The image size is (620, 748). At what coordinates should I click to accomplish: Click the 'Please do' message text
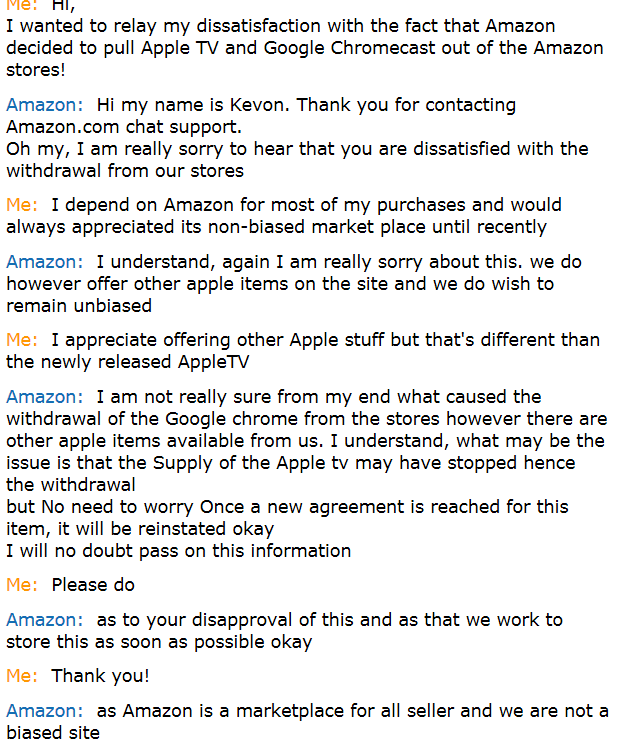coord(93,584)
